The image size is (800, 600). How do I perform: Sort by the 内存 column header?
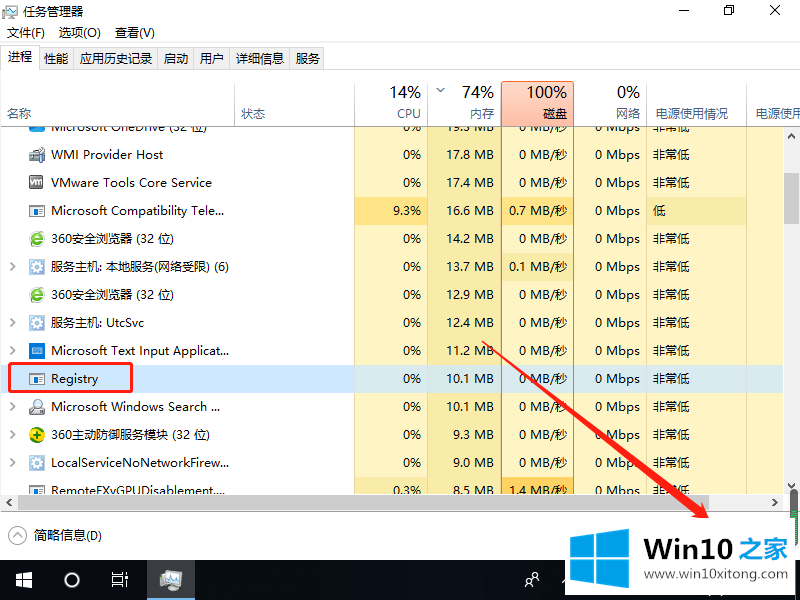click(x=464, y=104)
